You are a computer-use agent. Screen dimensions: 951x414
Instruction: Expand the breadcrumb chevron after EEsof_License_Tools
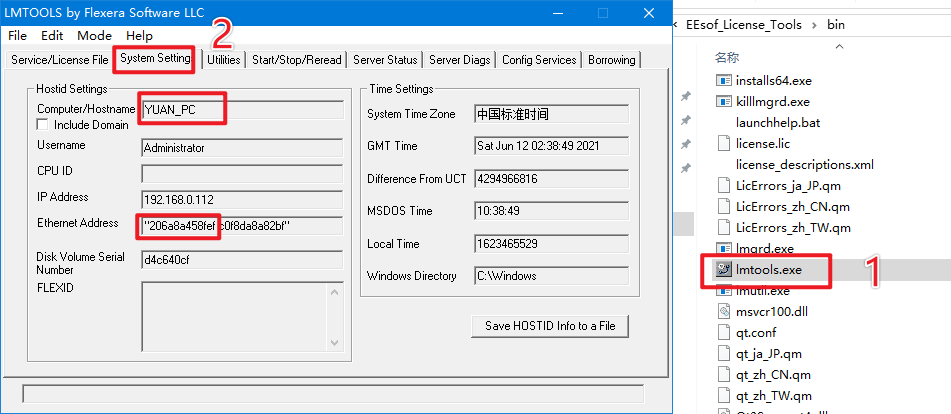coord(814,25)
